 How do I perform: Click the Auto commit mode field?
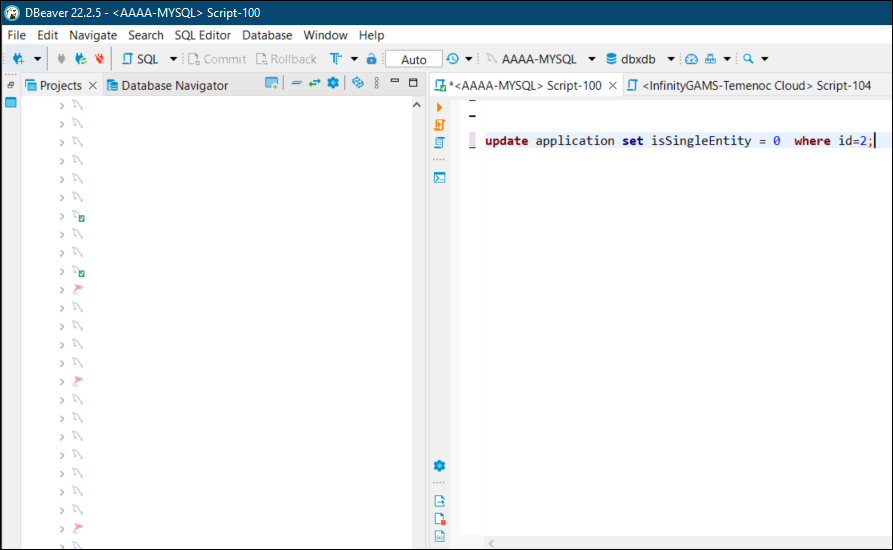[x=413, y=59]
